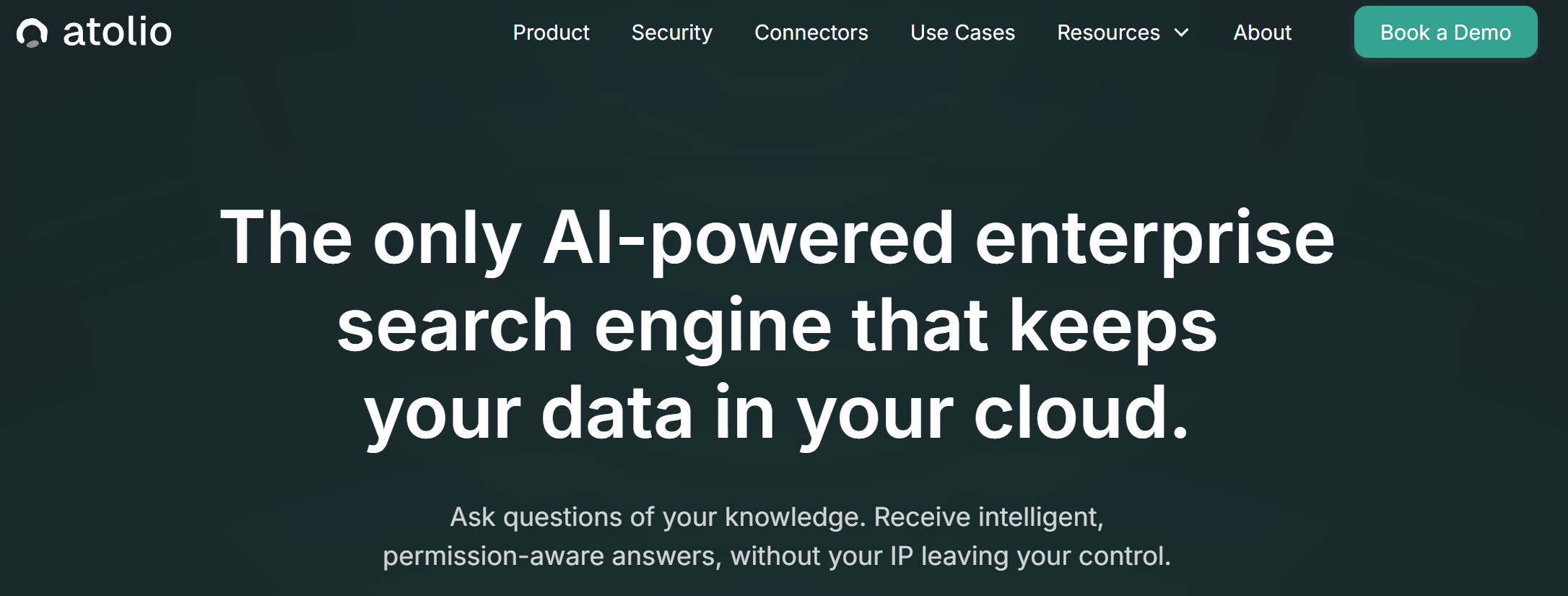This screenshot has height=596, width=1568.
Task: Select the atolio wordmark to go home
Action: pyautogui.click(x=118, y=32)
